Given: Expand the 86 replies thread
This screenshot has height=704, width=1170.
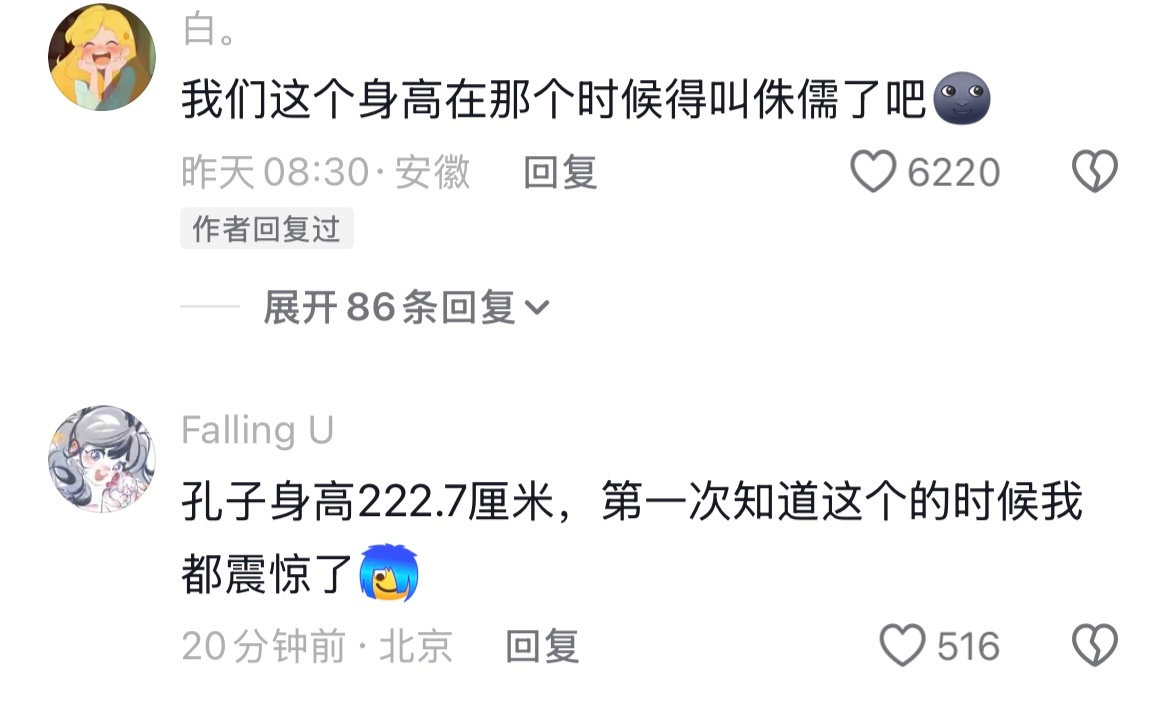Looking at the screenshot, I should pos(407,307).
